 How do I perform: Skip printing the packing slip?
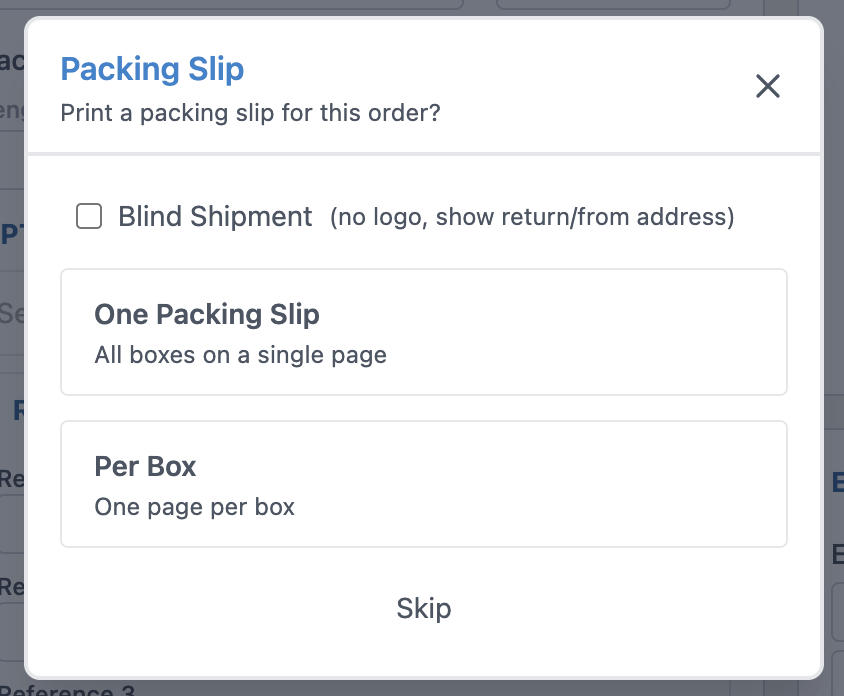coord(423,608)
